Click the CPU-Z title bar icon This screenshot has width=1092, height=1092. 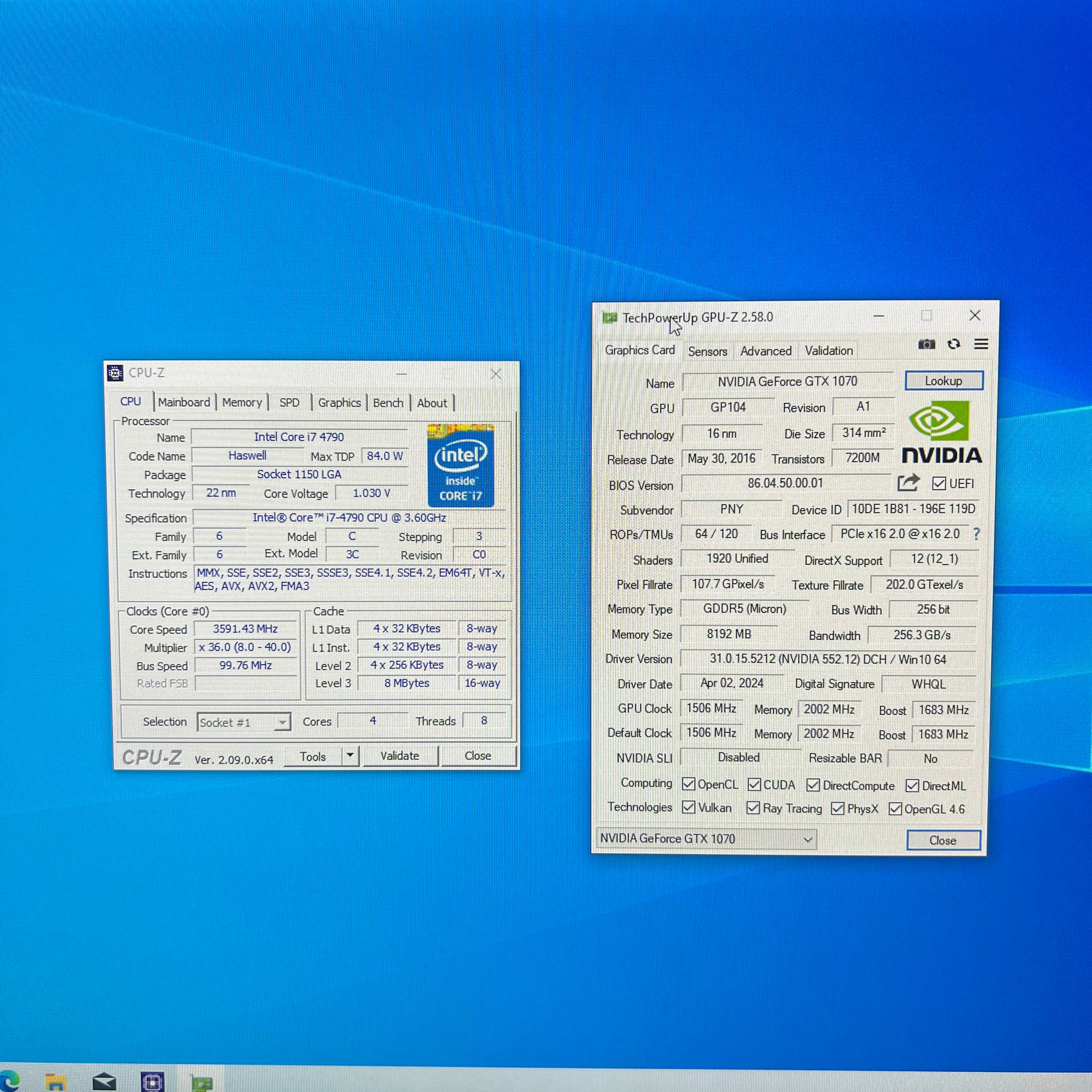(x=115, y=373)
